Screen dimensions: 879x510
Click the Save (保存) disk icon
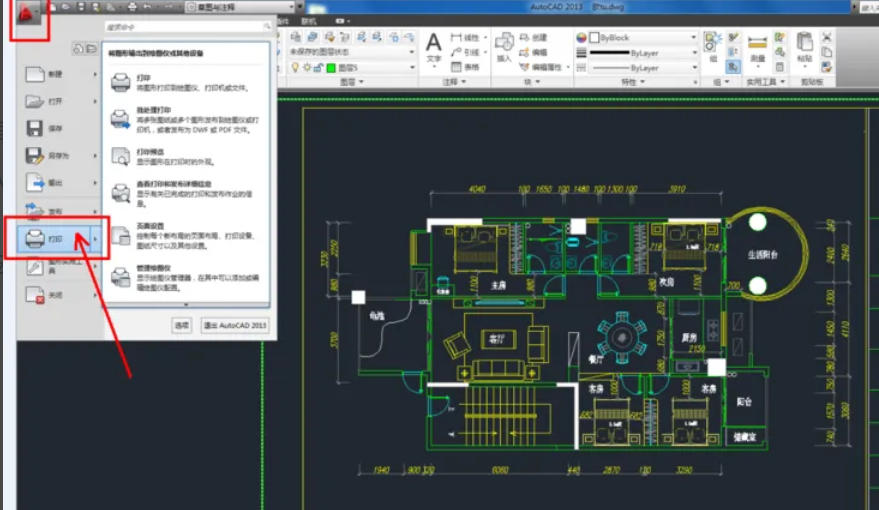click(x=34, y=128)
